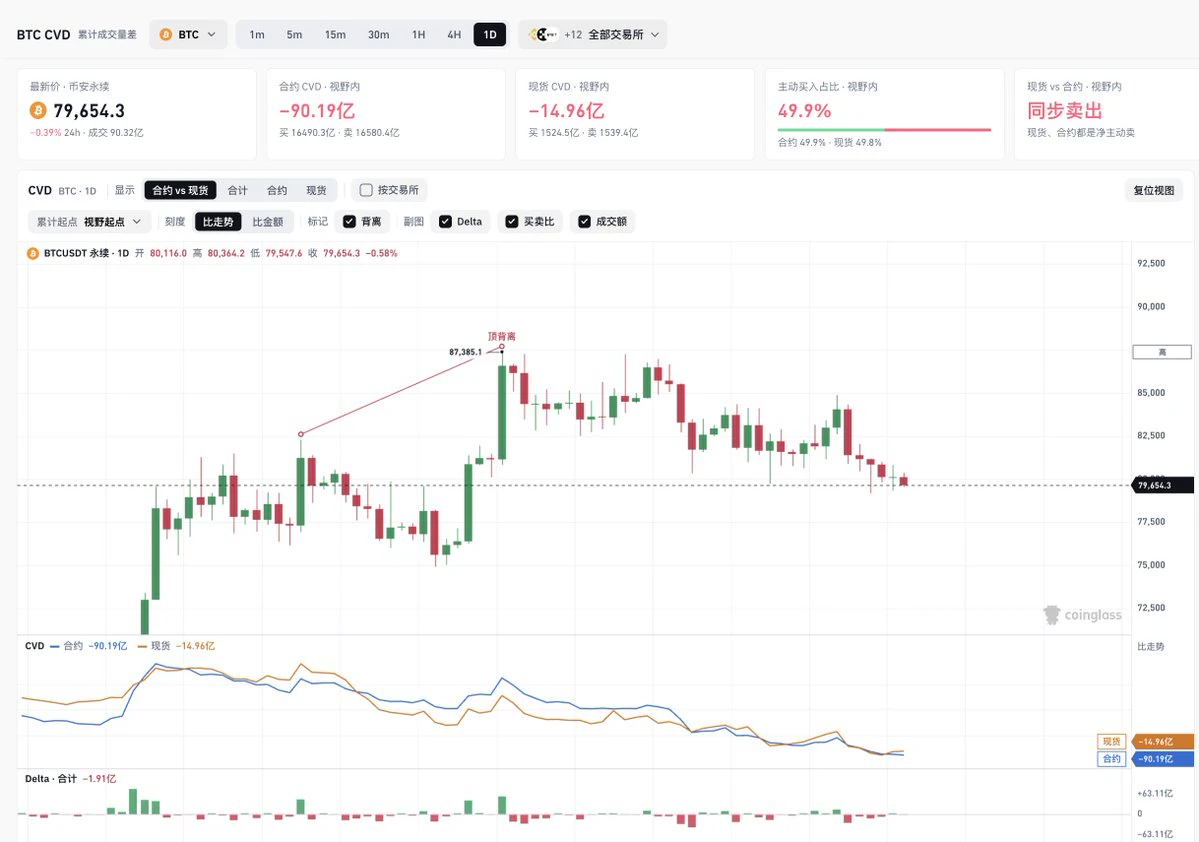The image size is (1199, 842).
Task: Click the 复位视图 reset view button
Action: point(1154,190)
